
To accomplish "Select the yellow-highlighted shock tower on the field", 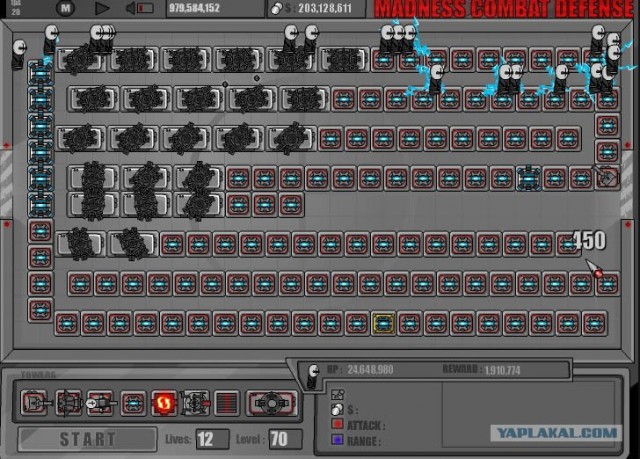I will pos(383,323).
